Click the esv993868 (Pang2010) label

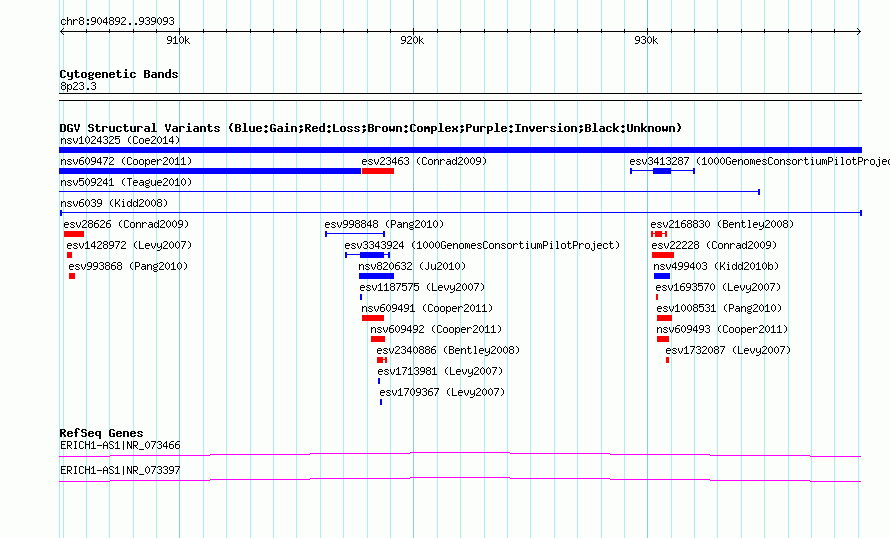[x=128, y=266]
